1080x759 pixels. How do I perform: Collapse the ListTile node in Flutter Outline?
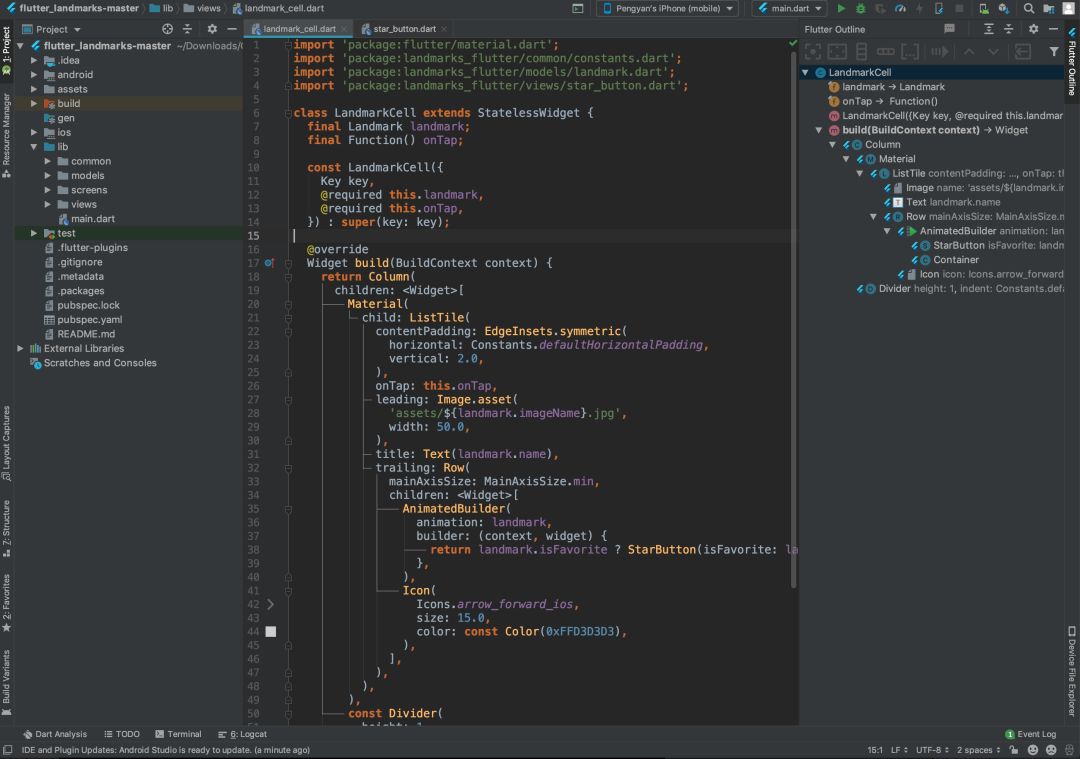(x=860, y=174)
